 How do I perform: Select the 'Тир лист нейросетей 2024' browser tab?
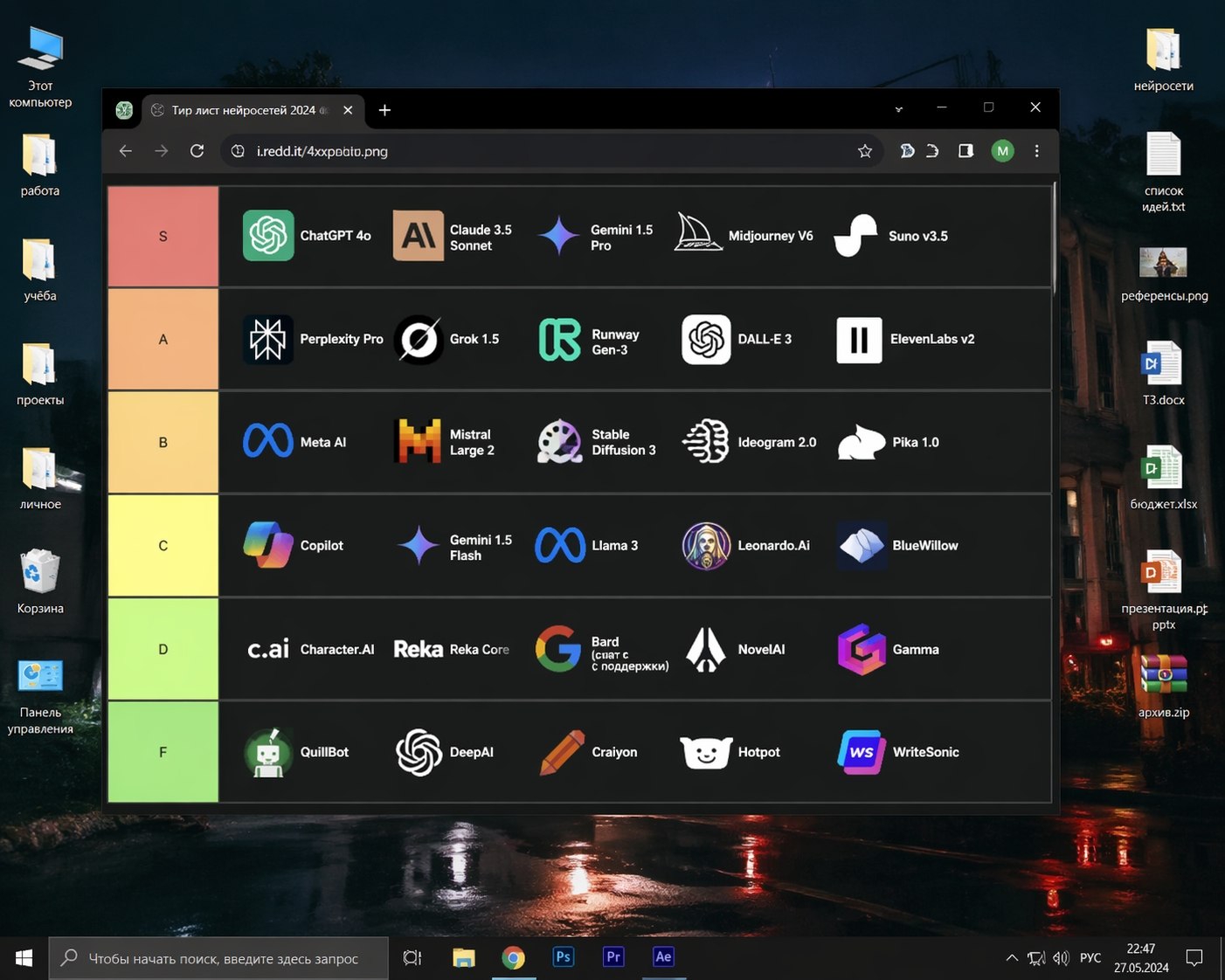click(x=253, y=110)
